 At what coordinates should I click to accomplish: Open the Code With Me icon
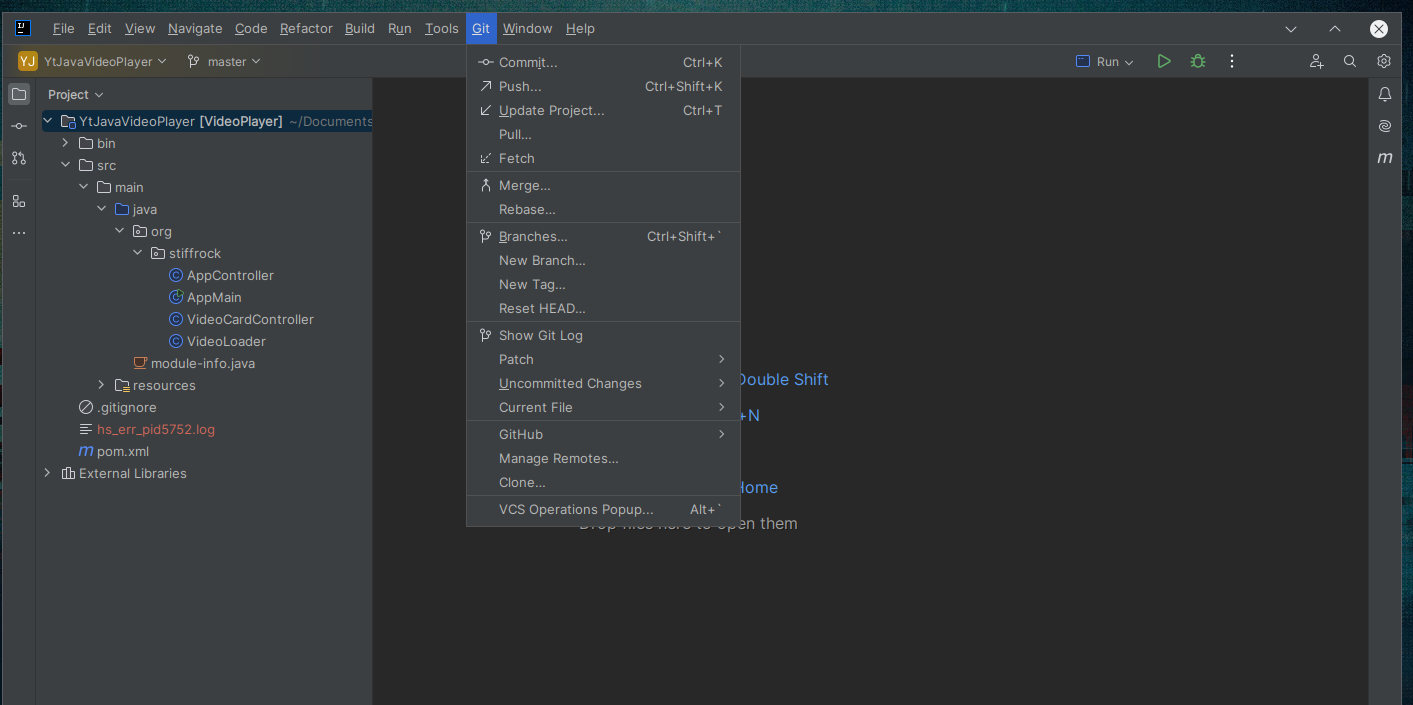point(1317,61)
